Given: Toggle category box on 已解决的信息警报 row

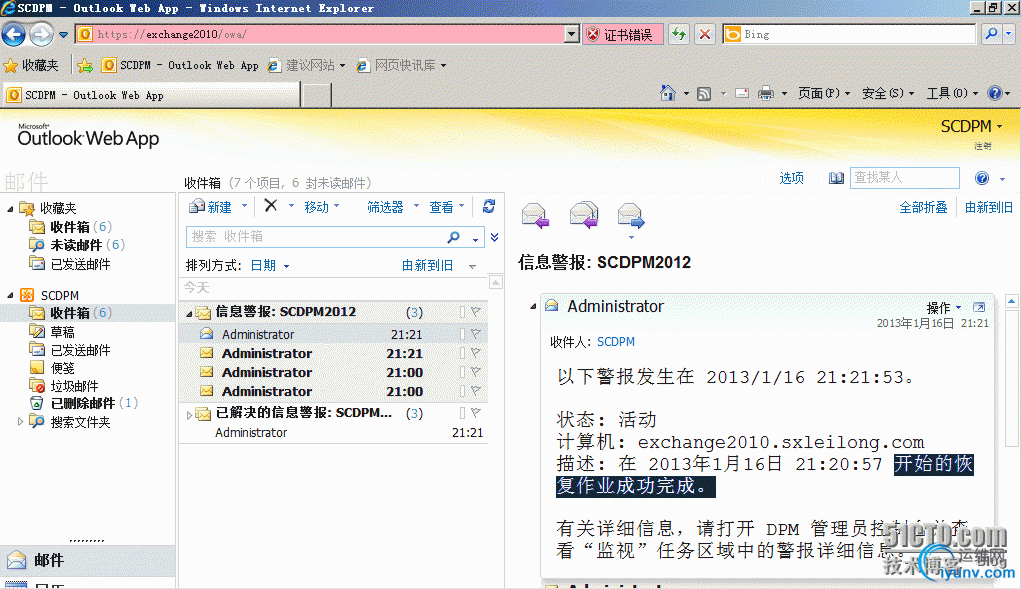Looking at the screenshot, I should tap(462, 413).
